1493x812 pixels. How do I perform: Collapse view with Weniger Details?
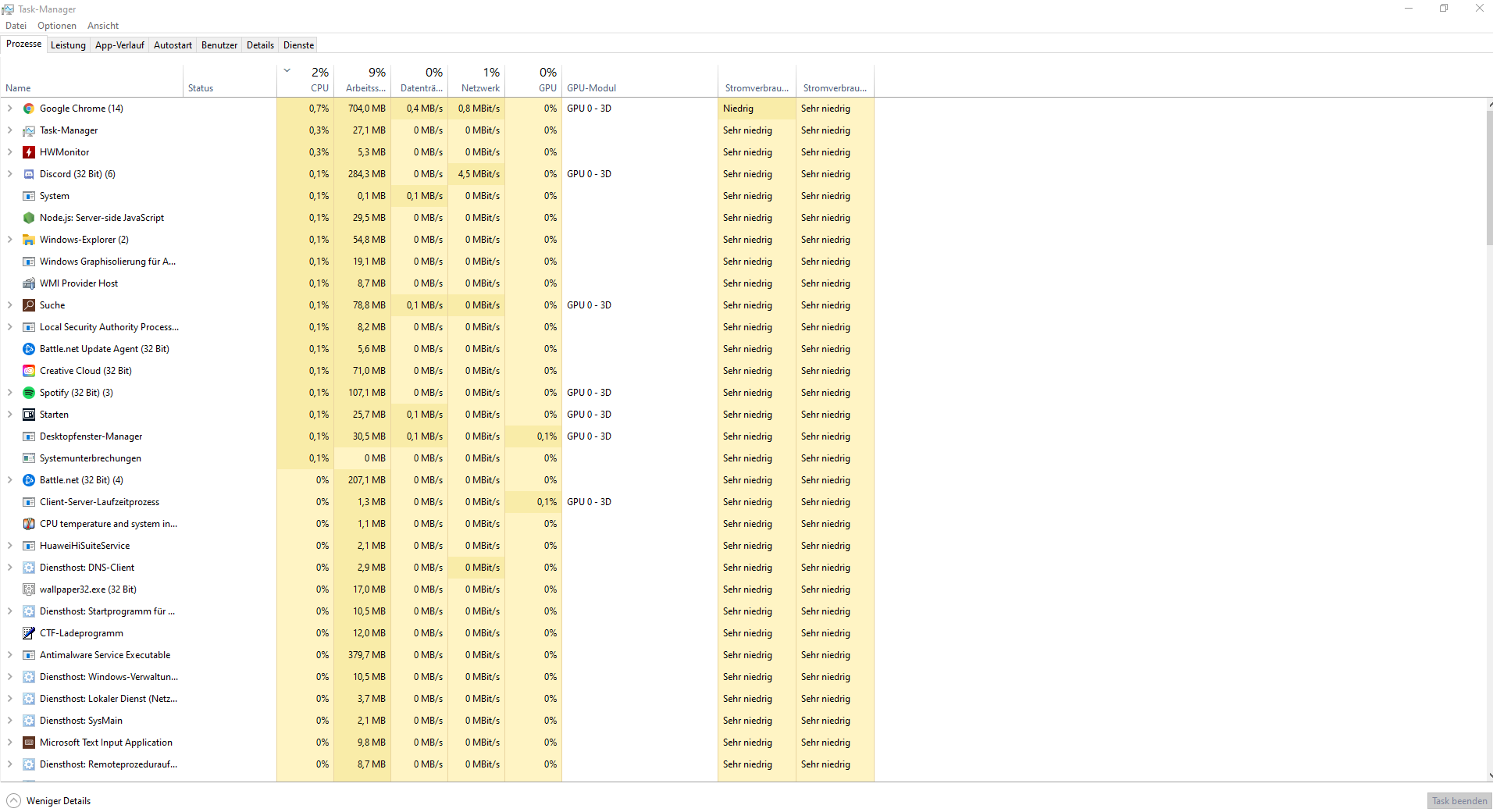click(48, 801)
